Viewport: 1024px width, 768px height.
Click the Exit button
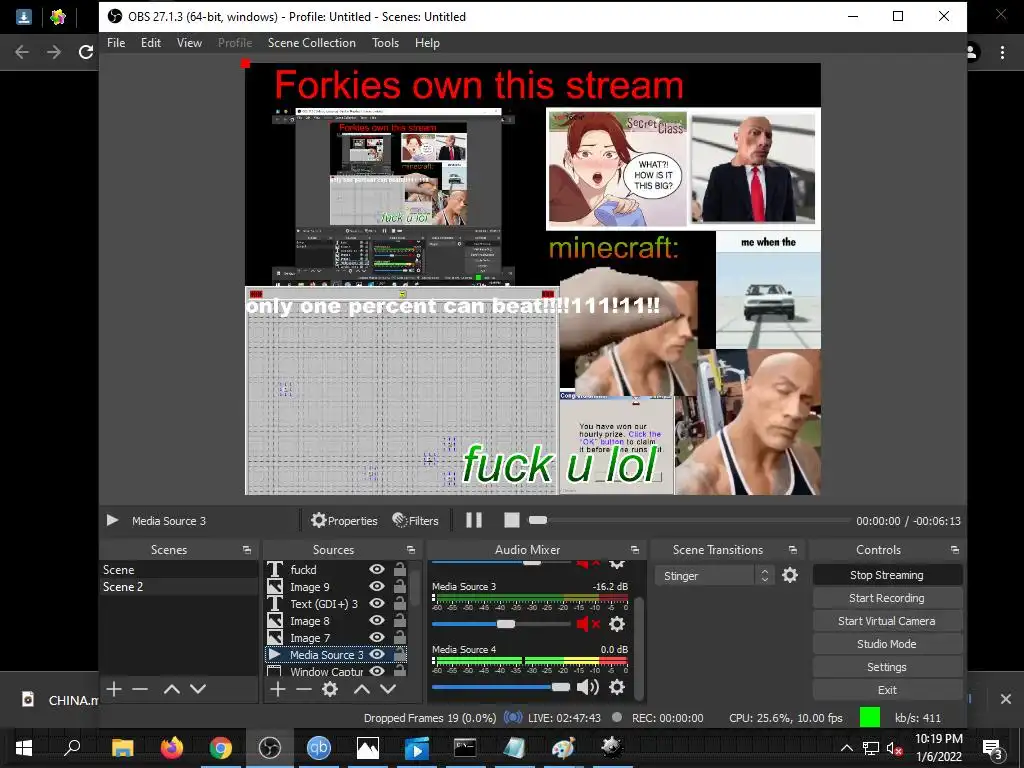click(887, 690)
